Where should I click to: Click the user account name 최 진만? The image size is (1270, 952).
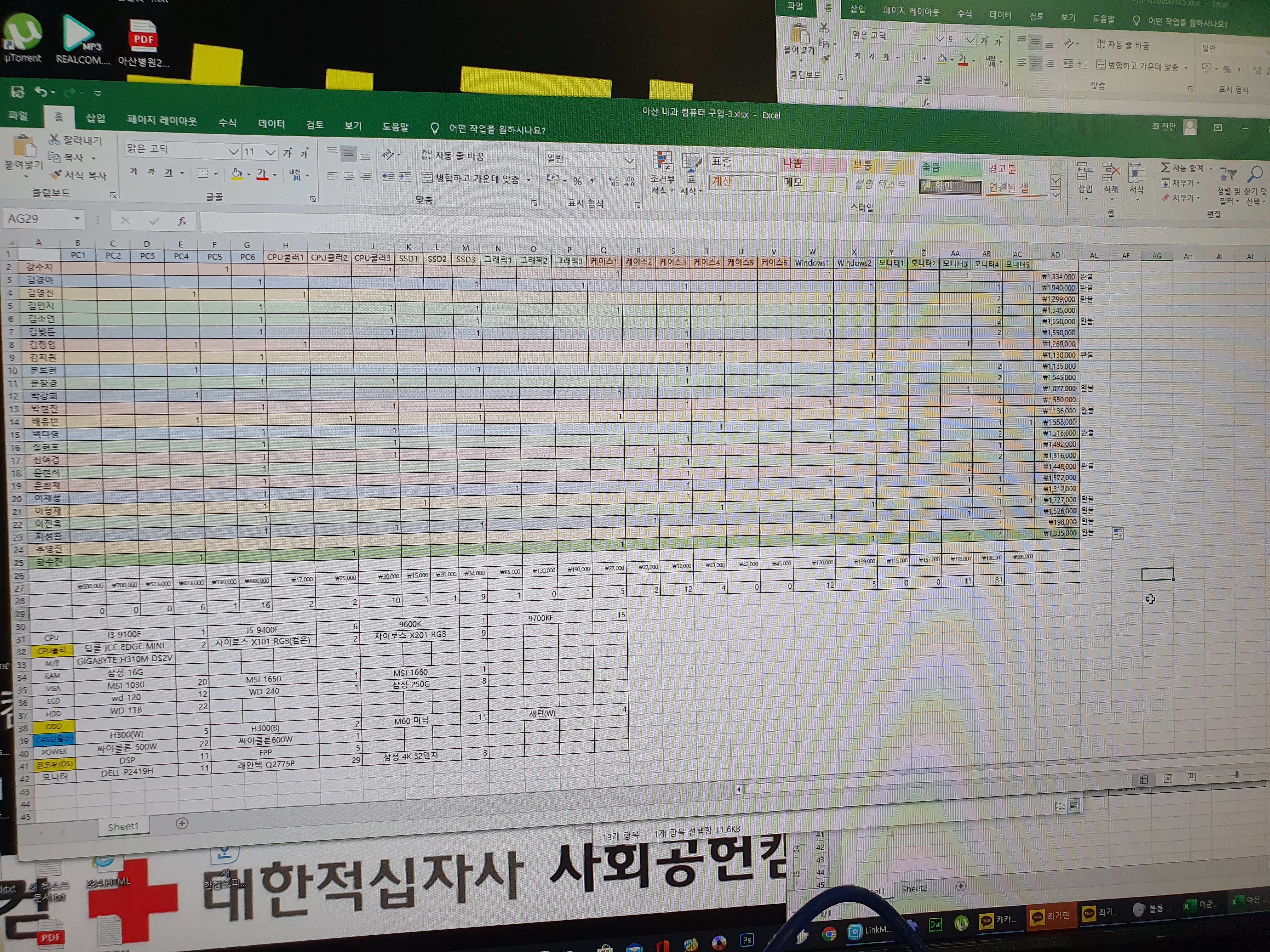point(1164,126)
